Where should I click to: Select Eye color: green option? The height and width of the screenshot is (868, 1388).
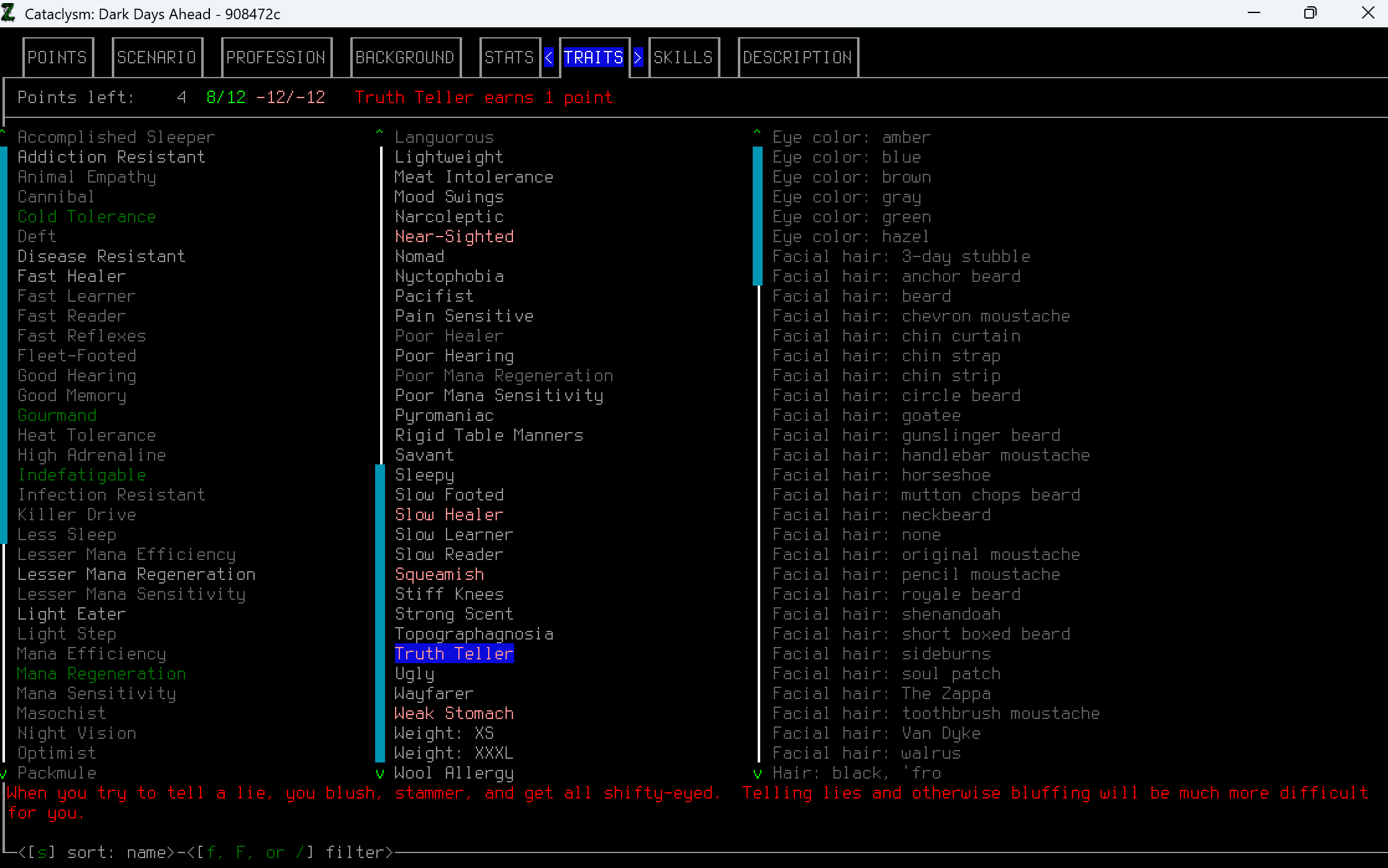(x=851, y=217)
